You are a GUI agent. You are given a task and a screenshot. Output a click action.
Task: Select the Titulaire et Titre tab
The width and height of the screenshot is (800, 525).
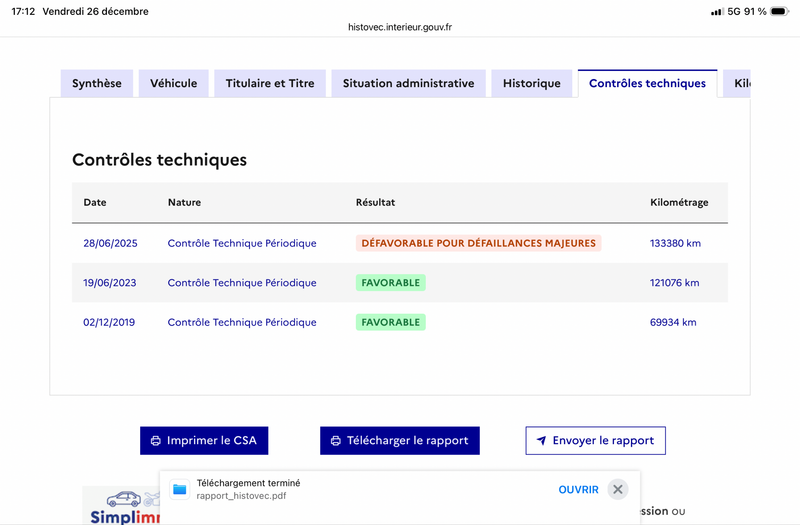(270, 84)
